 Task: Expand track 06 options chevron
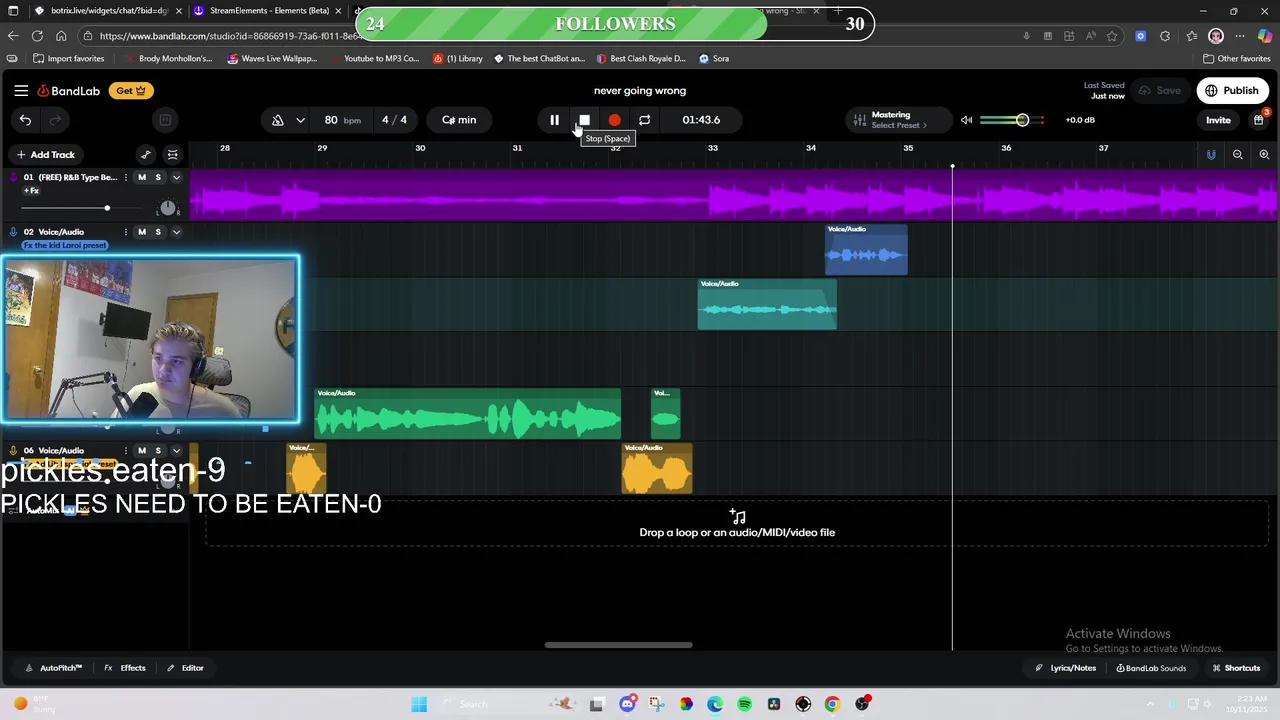click(176, 451)
